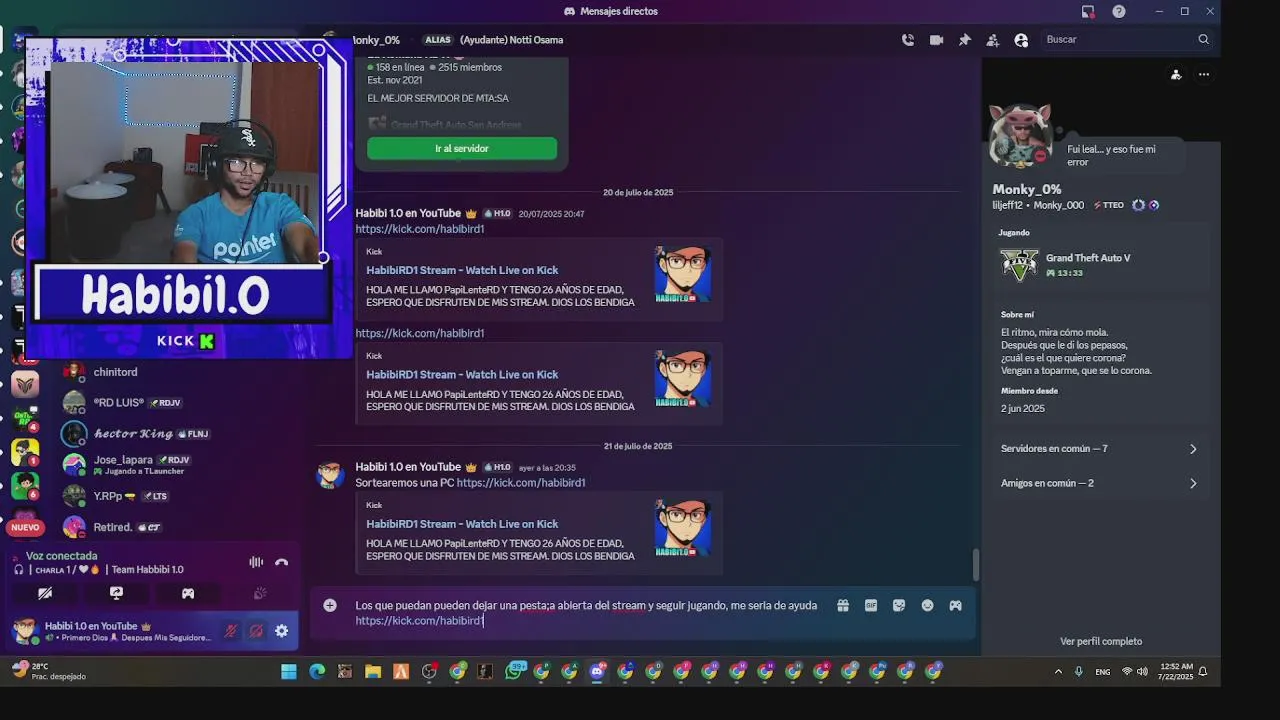Viewport: 1280px width, 720px height.
Task: Open kick.com link in 'Sortearemos una PC' message
Action: click(521, 483)
